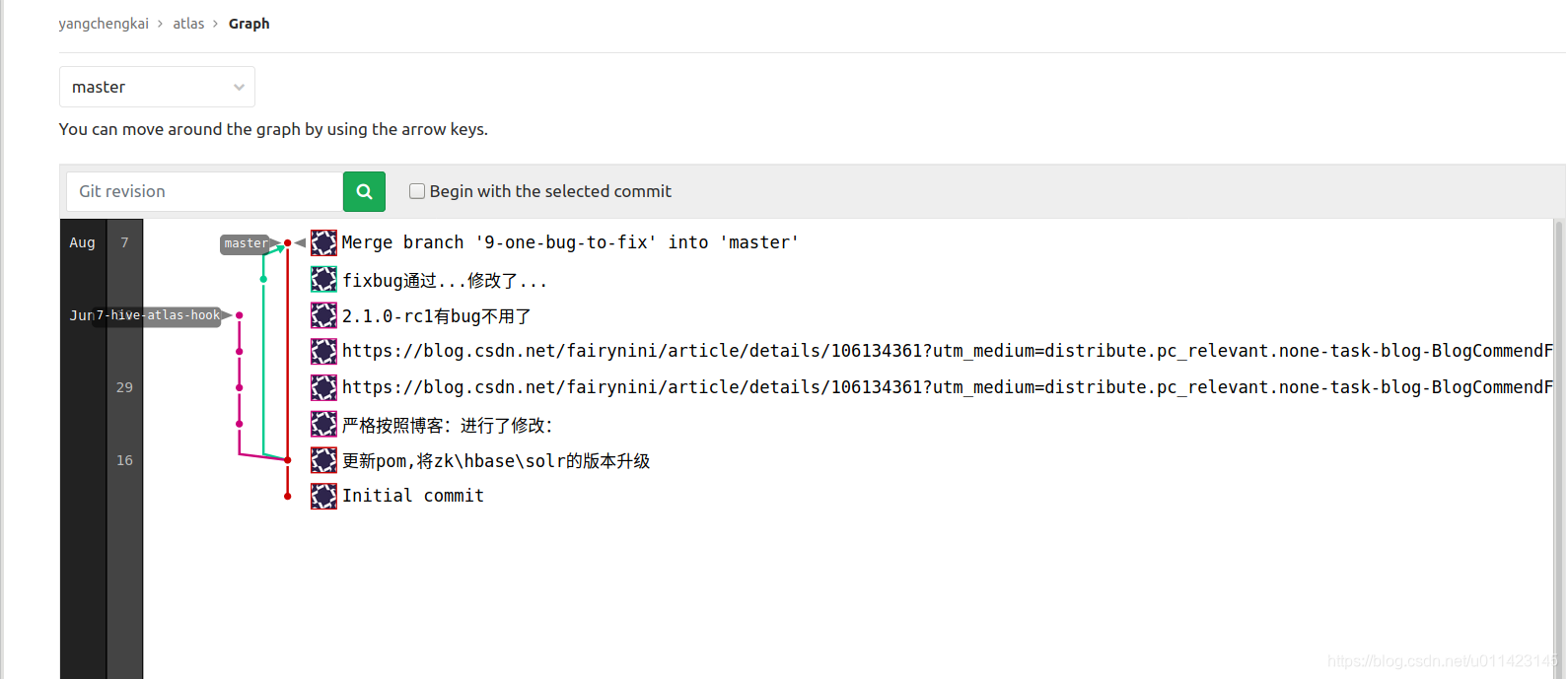Viewport: 1568px width, 679px height.
Task: Open the atlas repository breadcrumb
Action: point(188,23)
